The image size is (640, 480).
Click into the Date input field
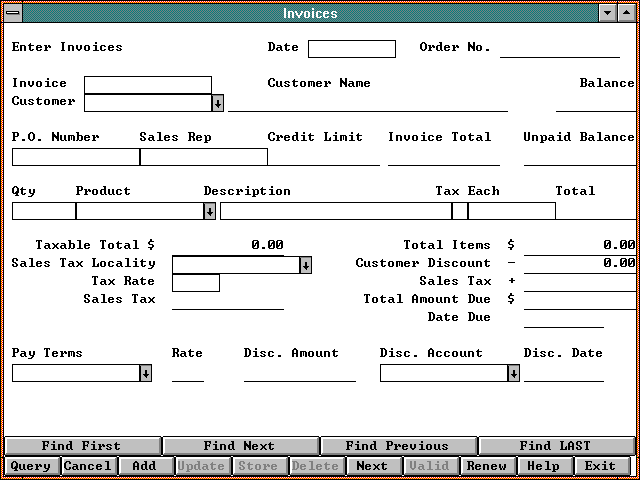352,49
